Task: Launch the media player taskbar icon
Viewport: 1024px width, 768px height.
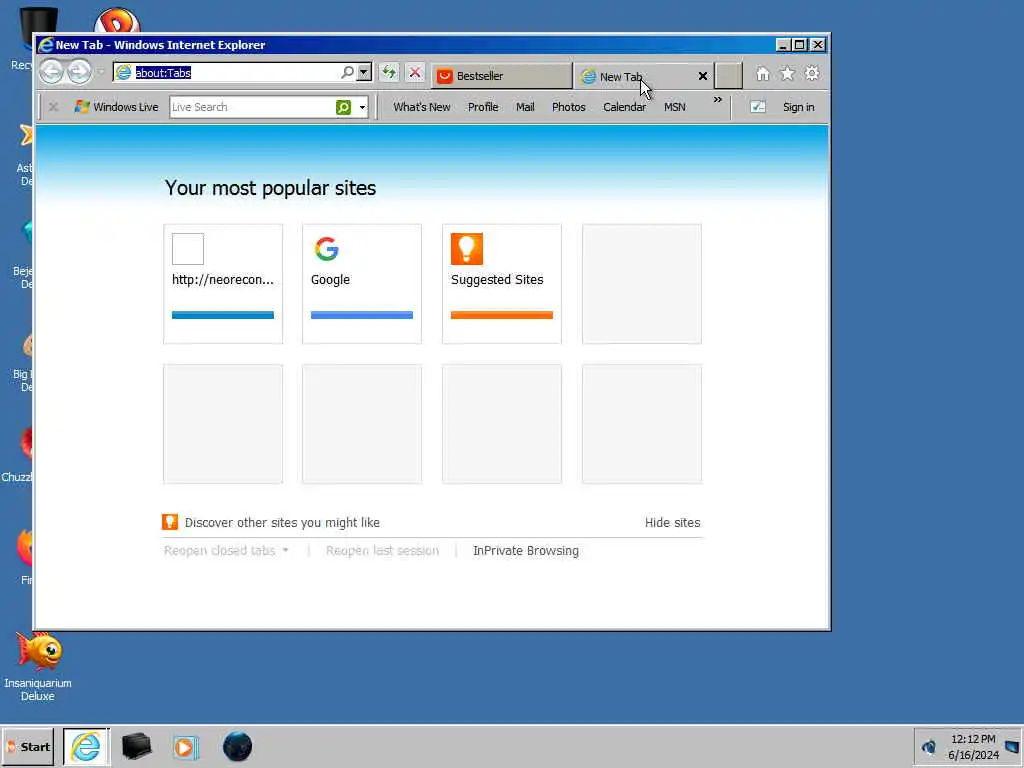Action: pyautogui.click(x=185, y=747)
